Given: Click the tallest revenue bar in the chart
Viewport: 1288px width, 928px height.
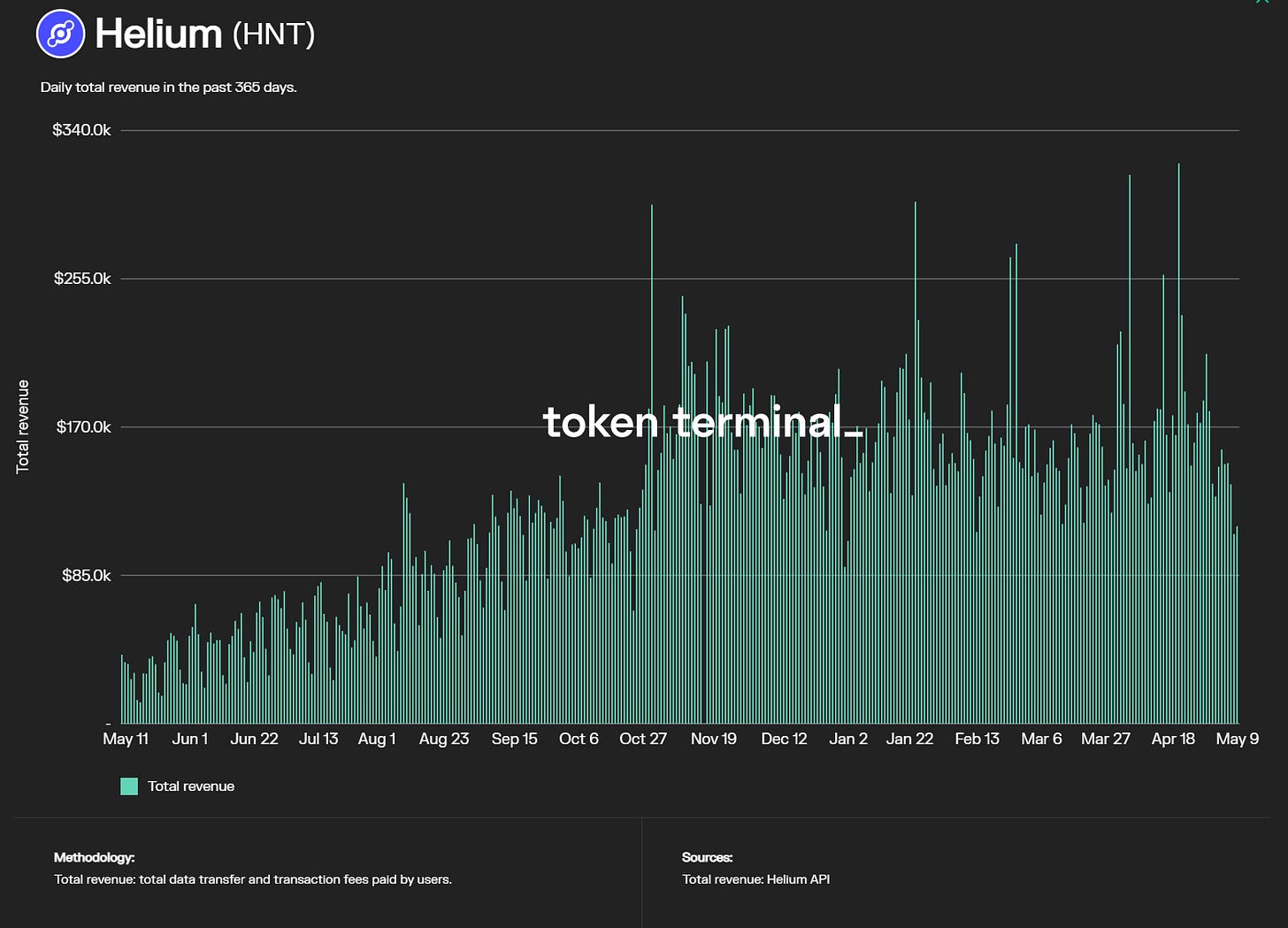Looking at the screenshot, I should pyautogui.click(x=1178, y=443).
